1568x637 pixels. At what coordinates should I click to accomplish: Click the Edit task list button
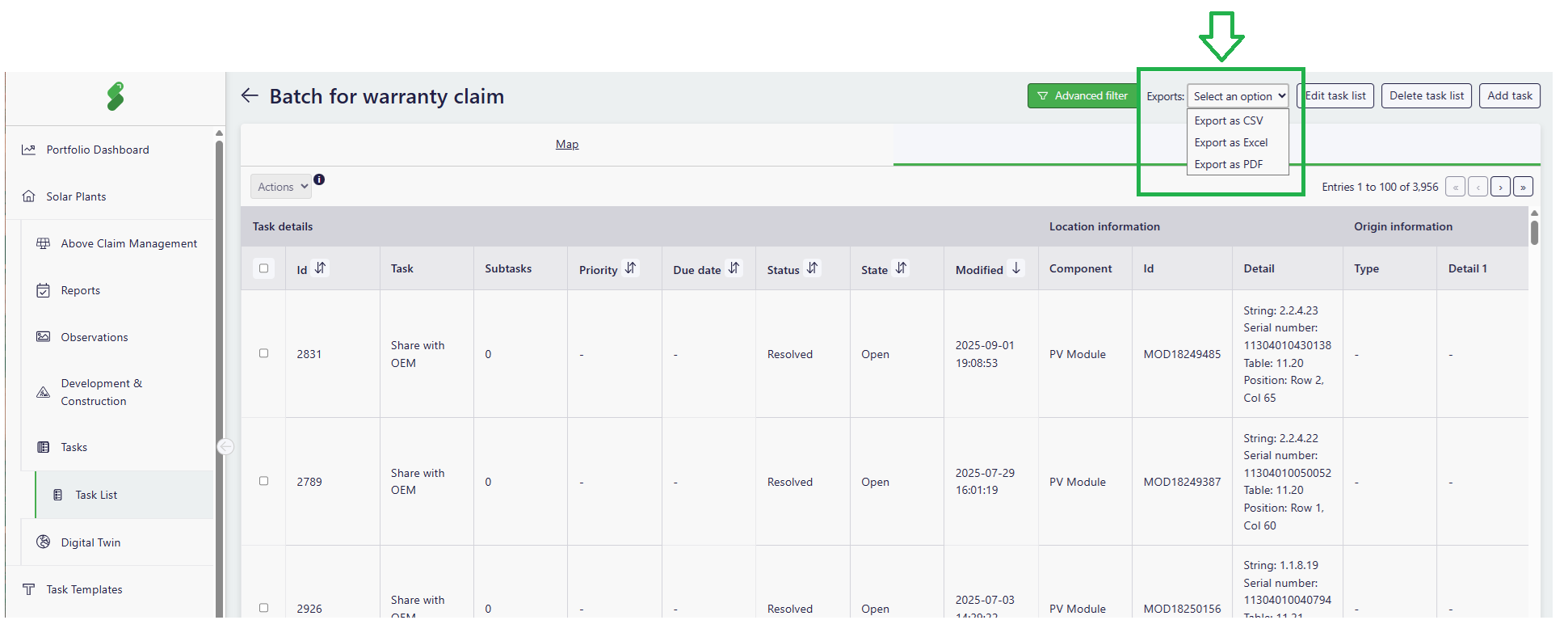point(1335,95)
